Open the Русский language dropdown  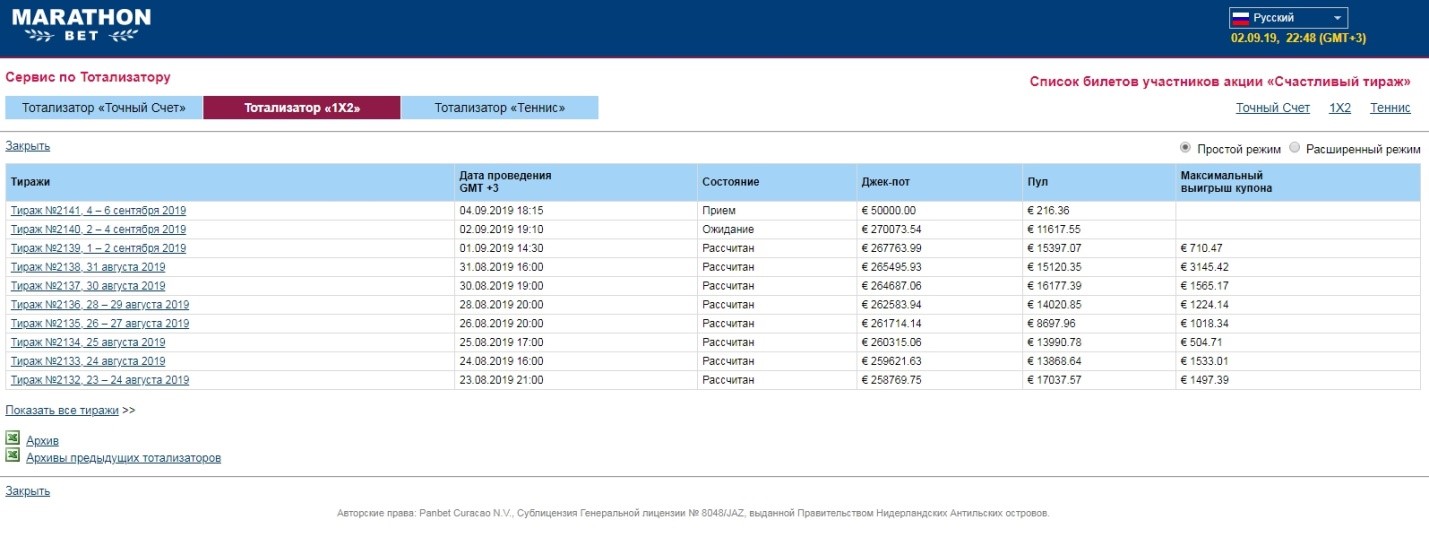(1288, 18)
